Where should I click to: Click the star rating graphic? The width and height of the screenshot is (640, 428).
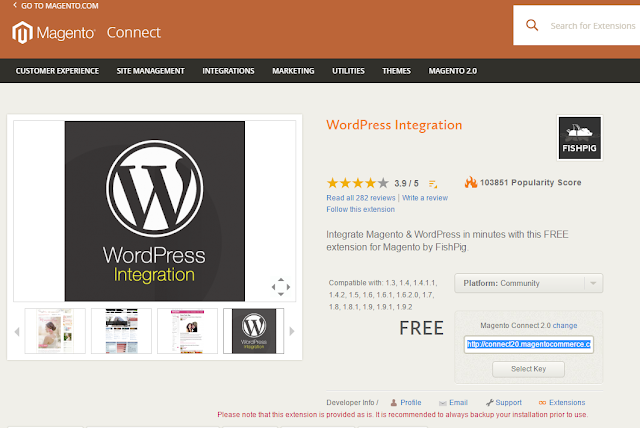pyautogui.click(x=358, y=183)
